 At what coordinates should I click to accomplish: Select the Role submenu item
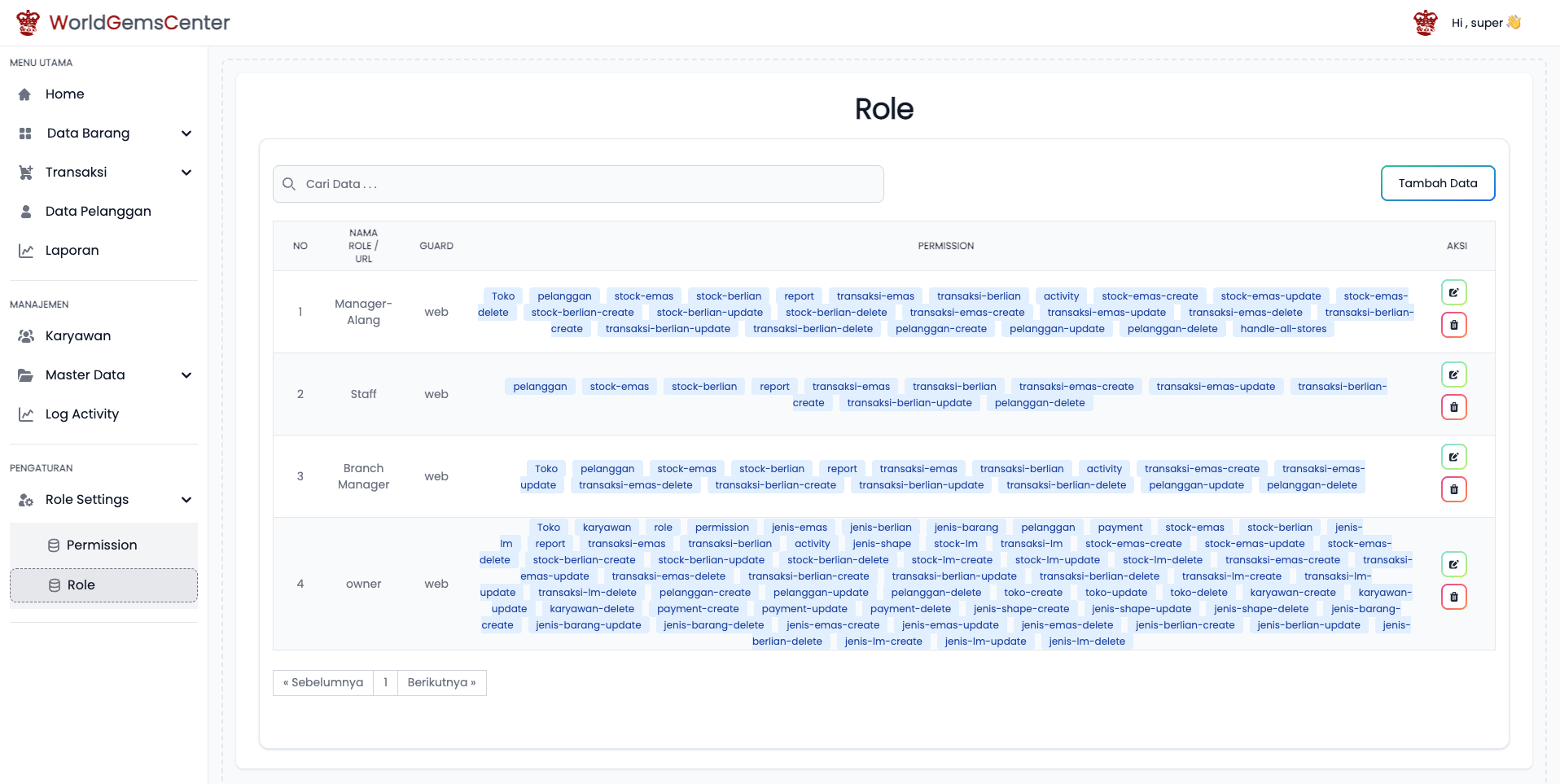(103, 585)
